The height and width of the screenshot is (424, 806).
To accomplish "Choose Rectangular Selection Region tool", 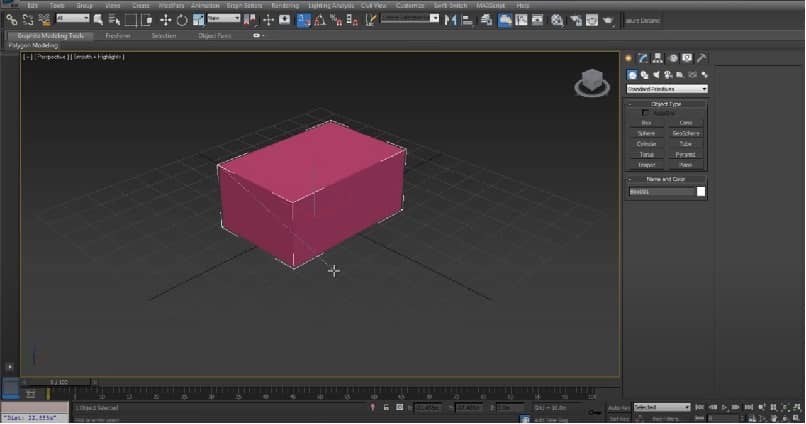I will coord(131,20).
